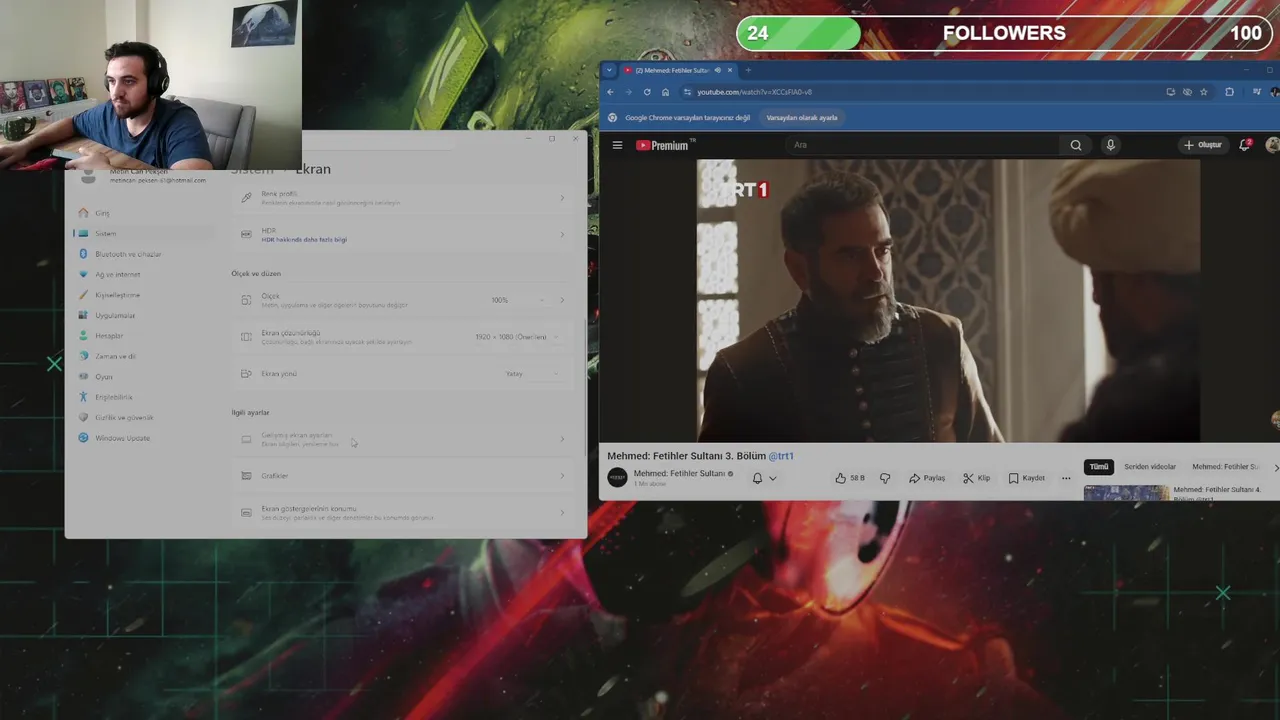Viewport: 1280px width, 720px height.
Task: Mute the tab via speaker icon
Action: tap(717, 70)
